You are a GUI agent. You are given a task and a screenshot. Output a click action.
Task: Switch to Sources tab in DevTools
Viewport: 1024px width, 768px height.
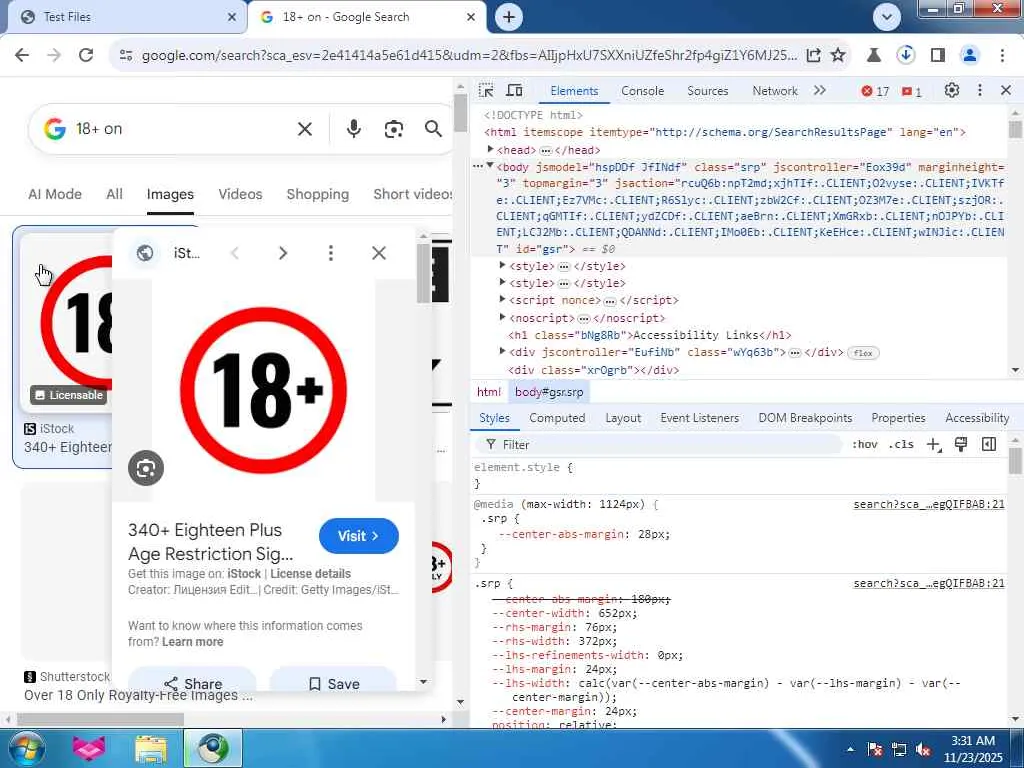[707, 91]
